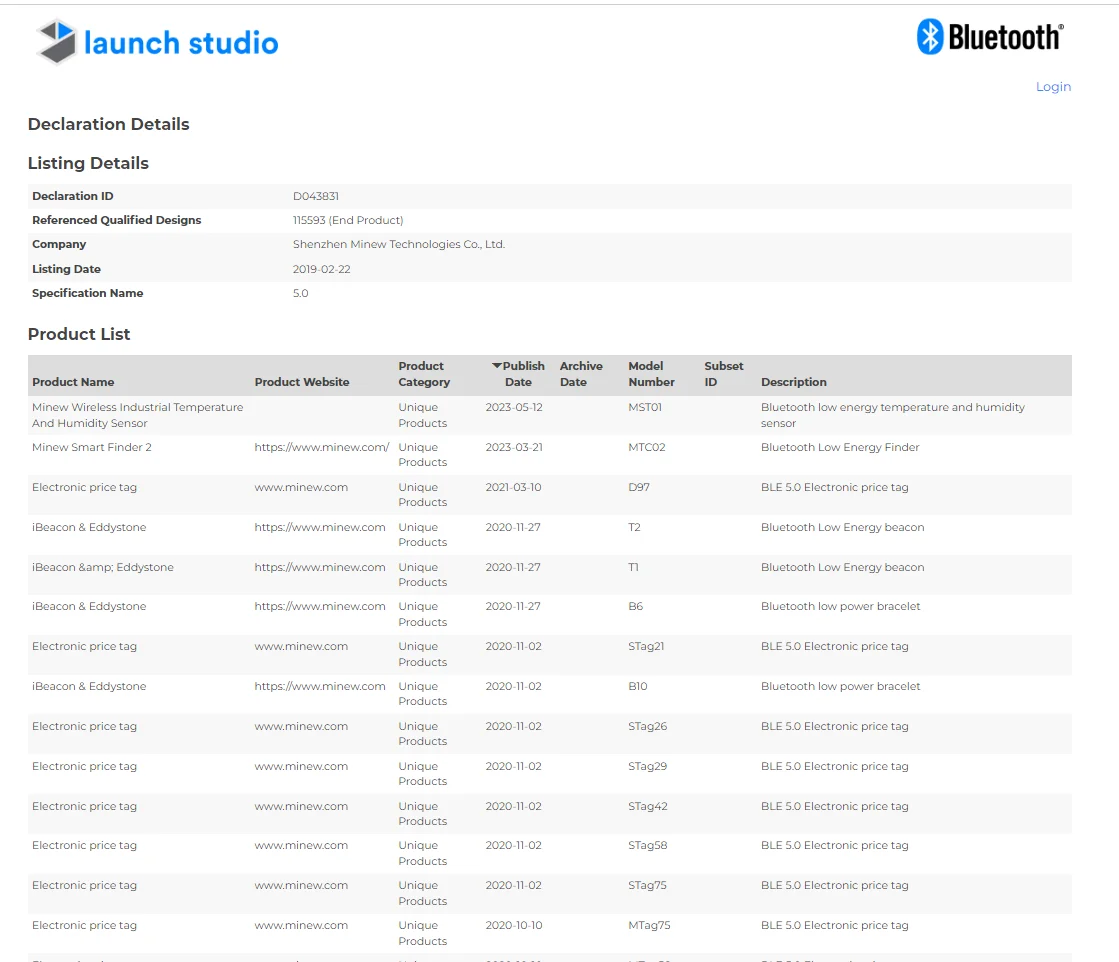Click the launch studio logo
This screenshot has height=962, width=1119.
point(157,42)
